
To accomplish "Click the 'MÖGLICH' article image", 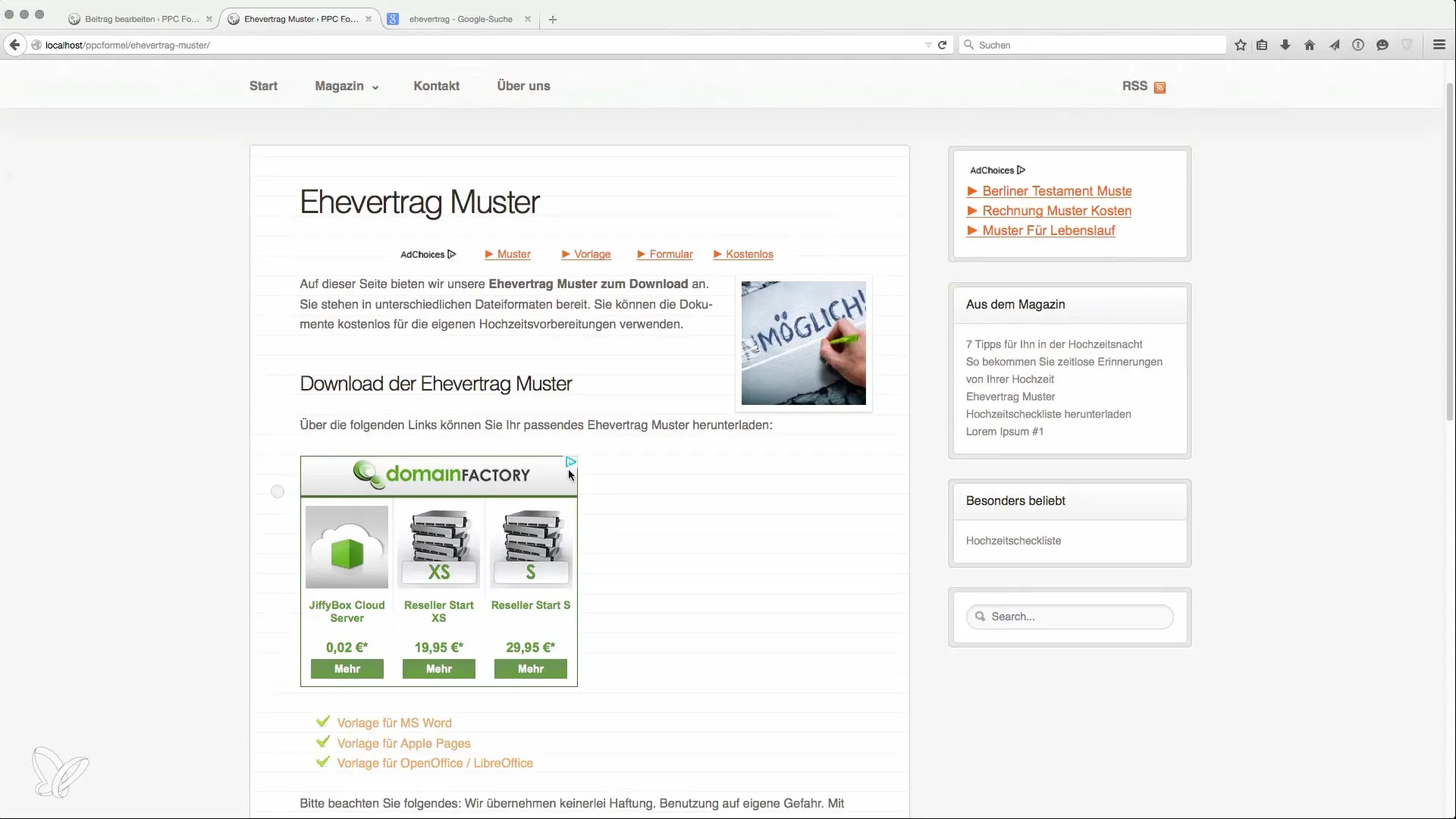I will 804,343.
